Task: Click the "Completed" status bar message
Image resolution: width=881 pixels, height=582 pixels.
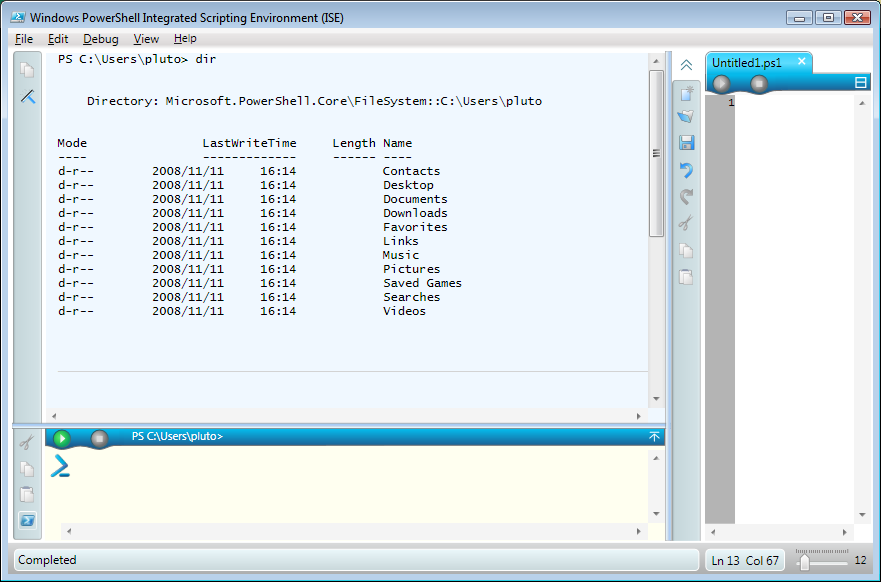Action: click(x=47, y=560)
